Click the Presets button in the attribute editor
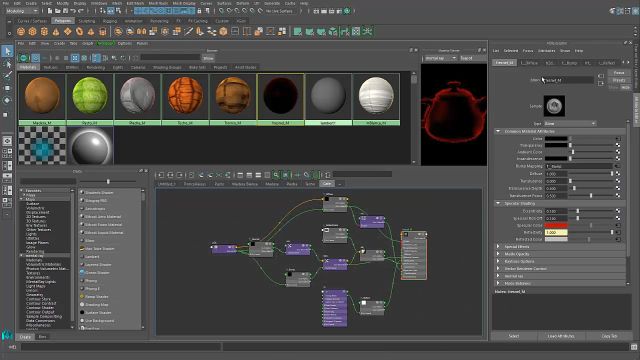The image size is (640, 360). coord(619,80)
